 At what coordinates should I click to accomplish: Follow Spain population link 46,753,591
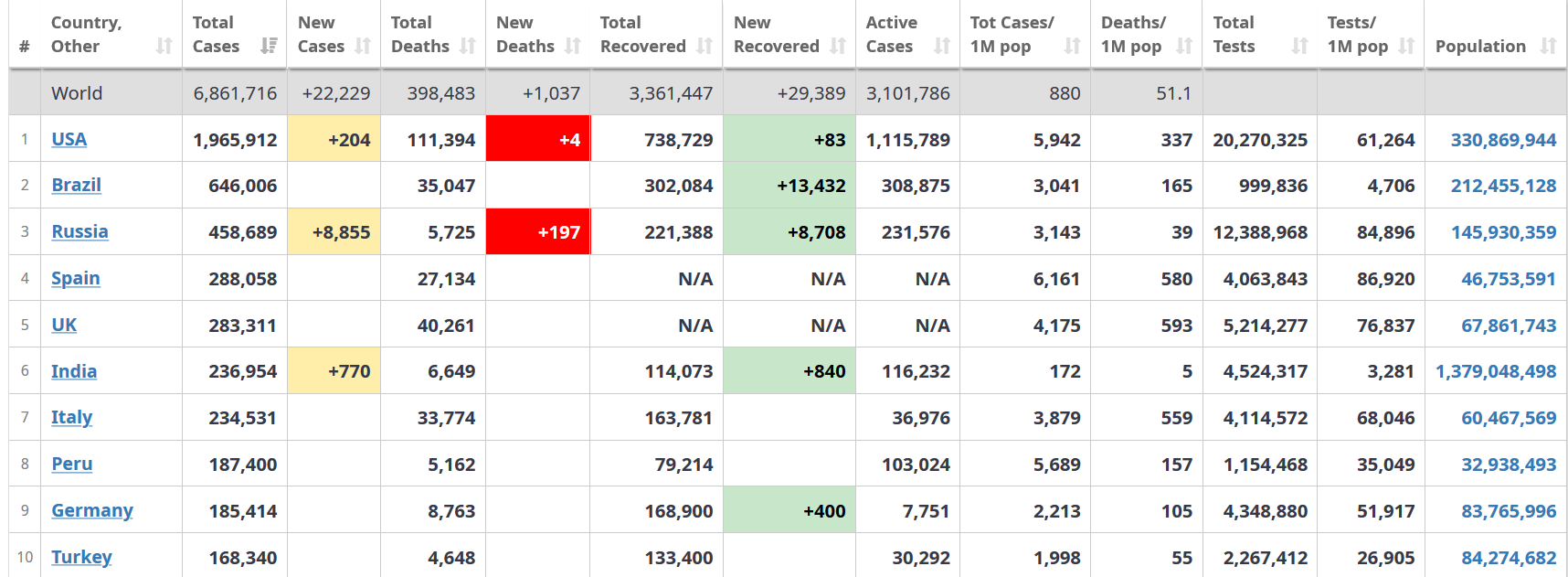click(1509, 279)
